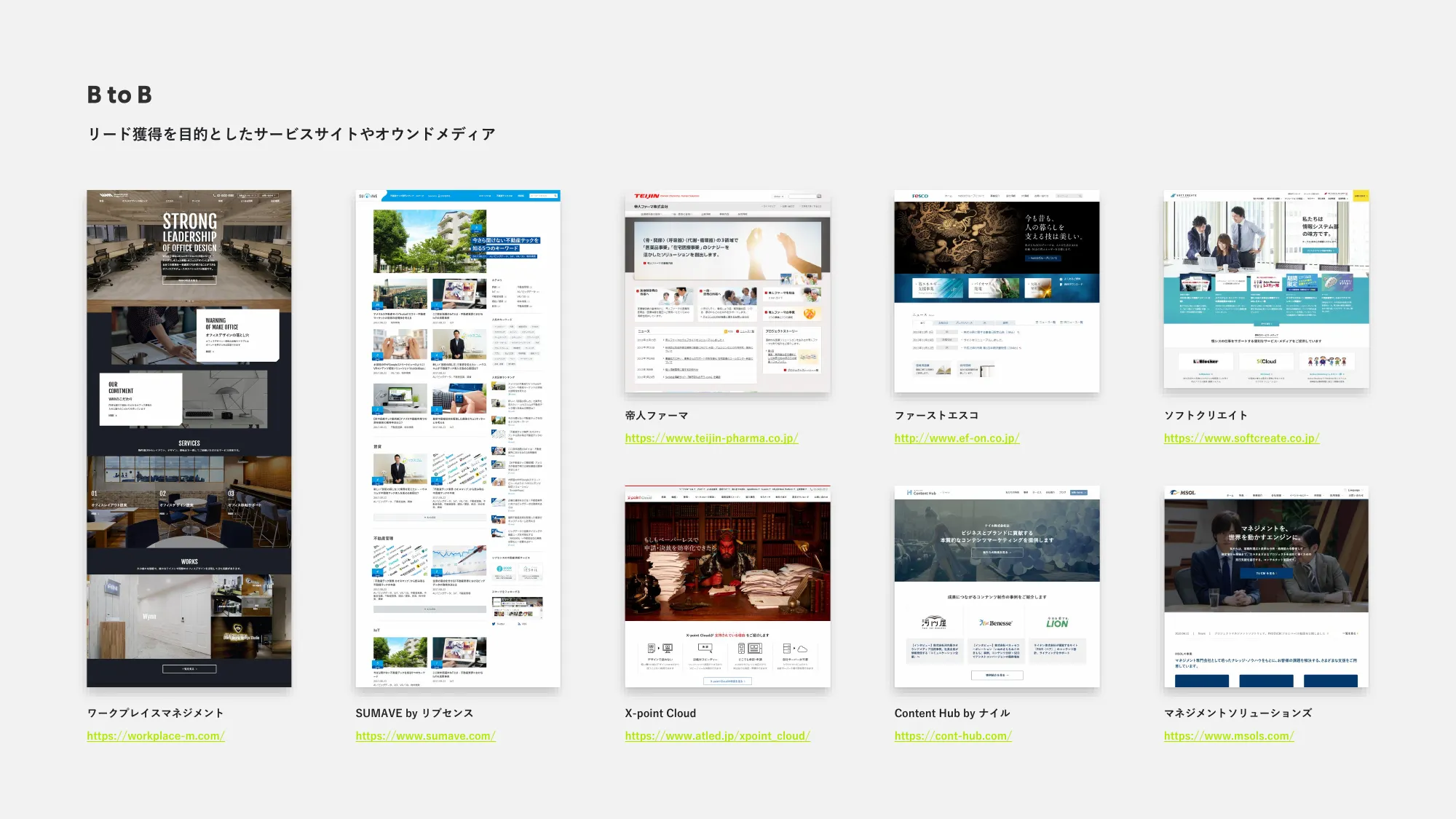This screenshot has width=1456, height=819.
Task: Click the caption text ソフトクリエイト
Action: point(1206,416)
